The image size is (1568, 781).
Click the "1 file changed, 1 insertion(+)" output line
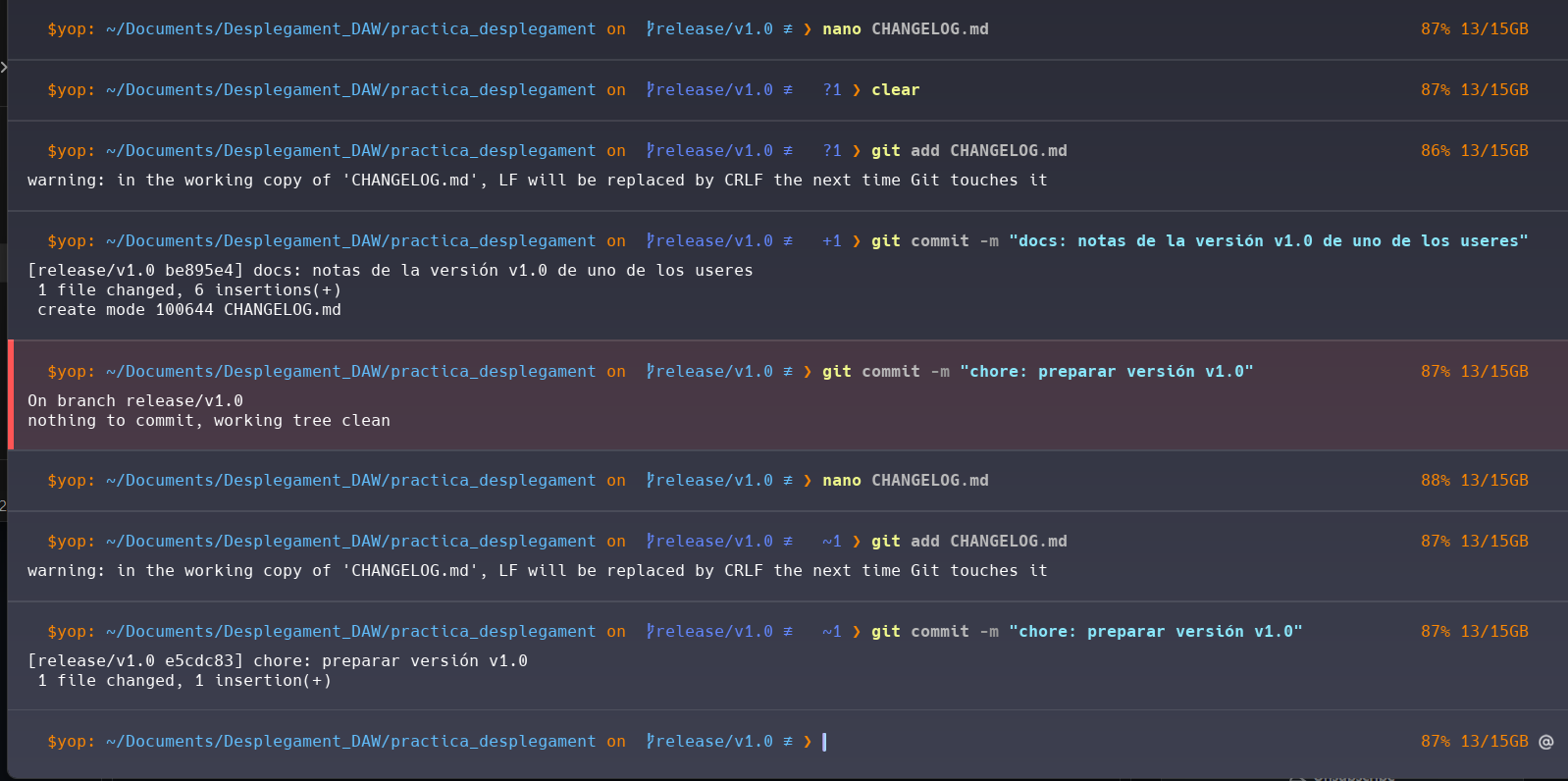tap(184, 681)
